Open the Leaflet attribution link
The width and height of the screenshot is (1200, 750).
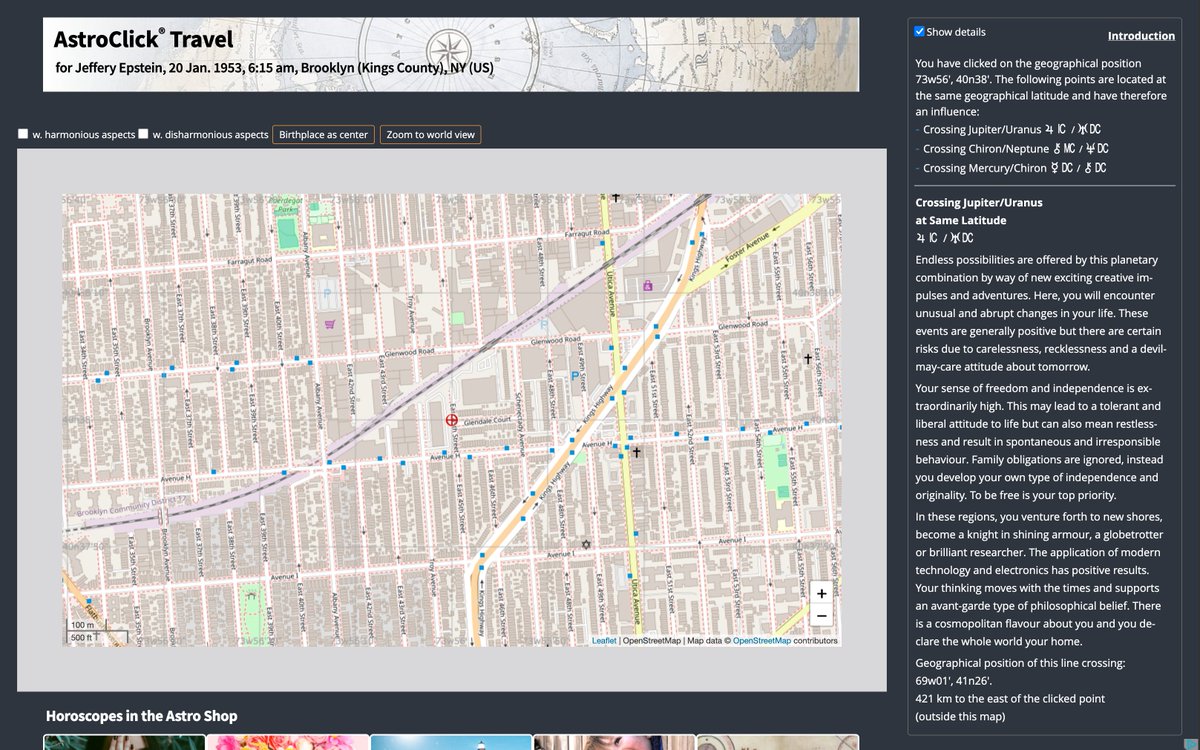pos(604,641)
